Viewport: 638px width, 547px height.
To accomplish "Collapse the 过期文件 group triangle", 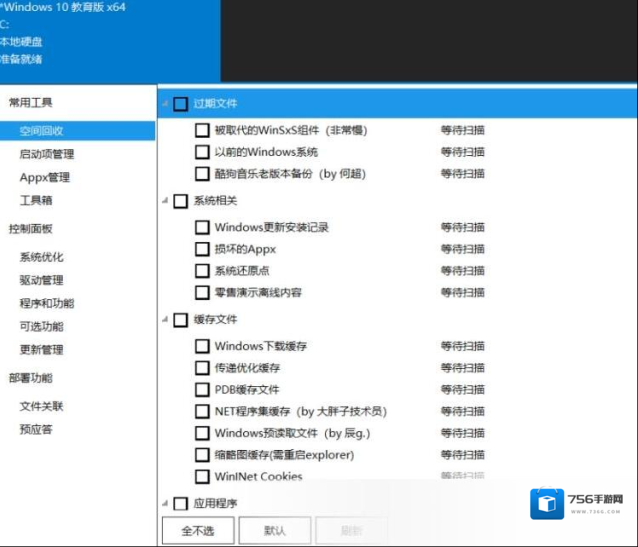I will (x=165, y=103).
